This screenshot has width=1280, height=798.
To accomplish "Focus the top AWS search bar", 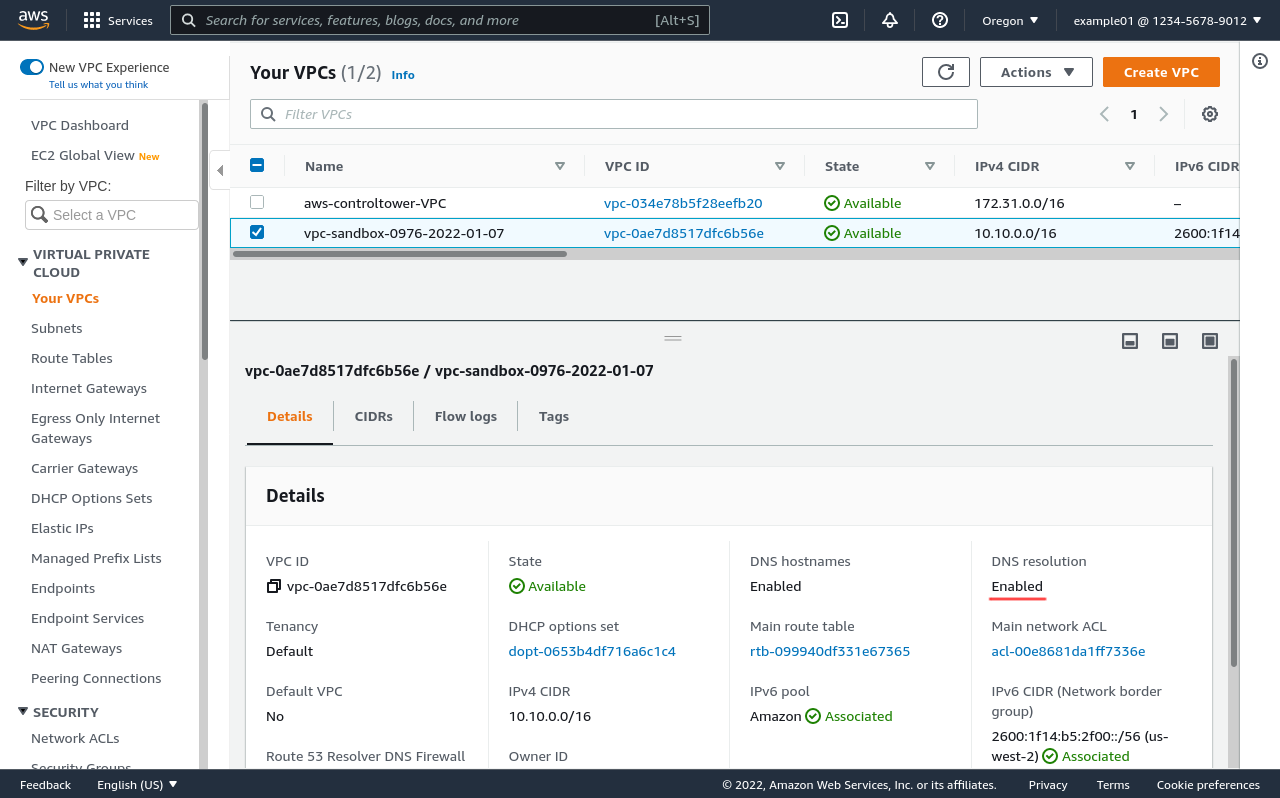I will (x=440, y=20).
